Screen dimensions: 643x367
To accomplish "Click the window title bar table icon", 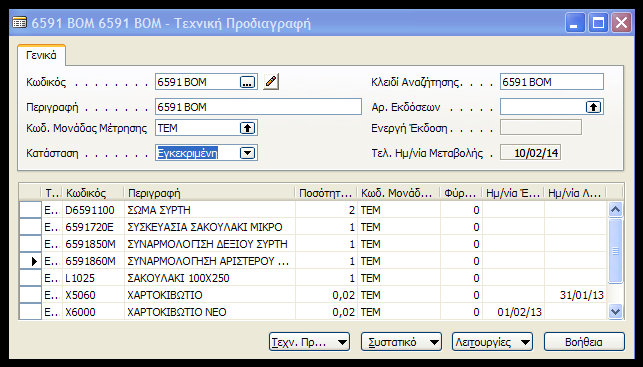I will [x=19, y=23].
